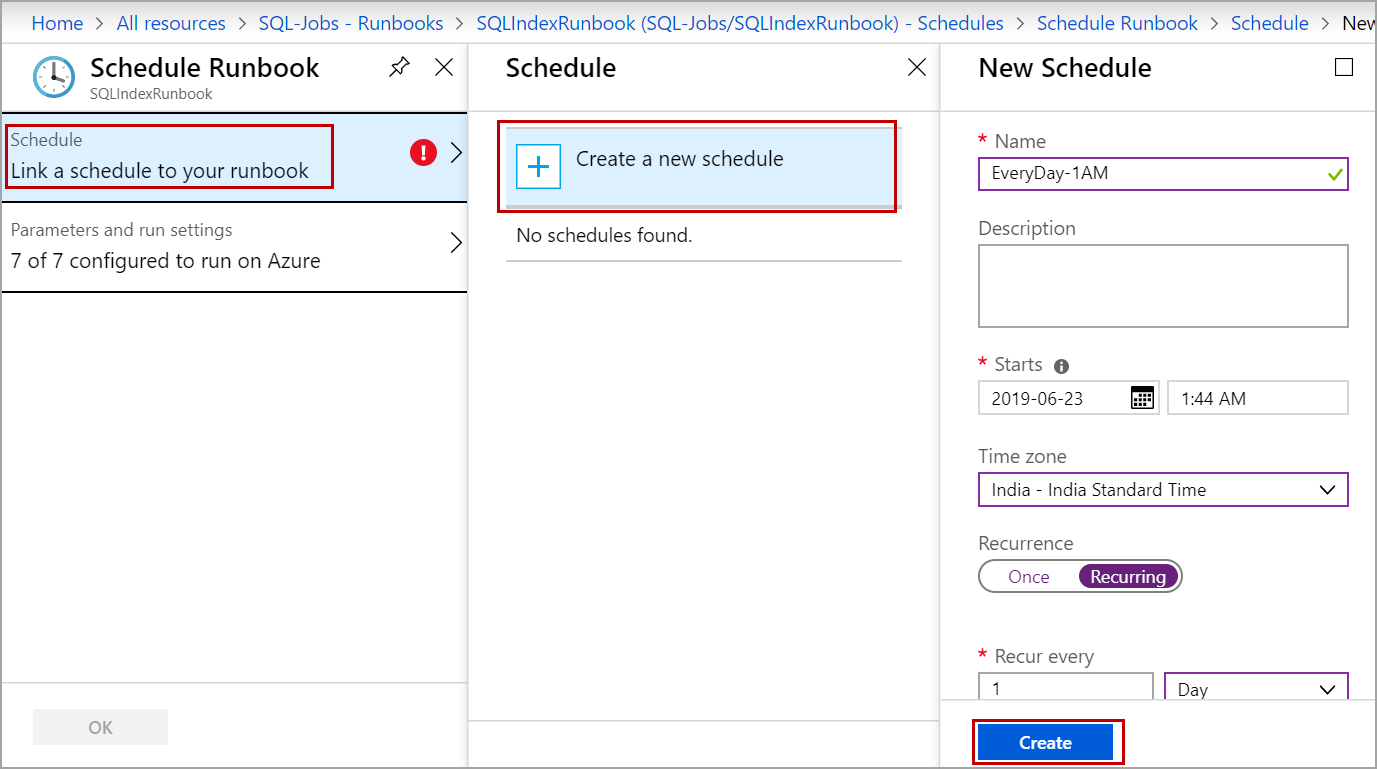
Task: Click the Starts info icon
Action: coord(1062,366)
